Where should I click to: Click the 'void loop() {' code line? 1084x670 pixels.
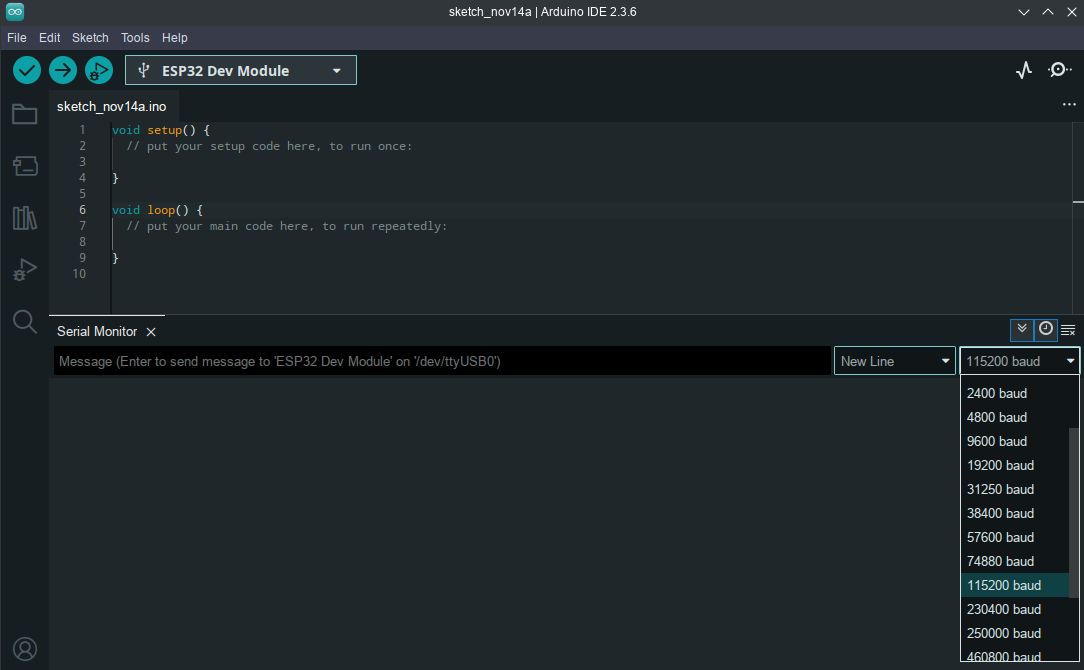coord(157,210)
